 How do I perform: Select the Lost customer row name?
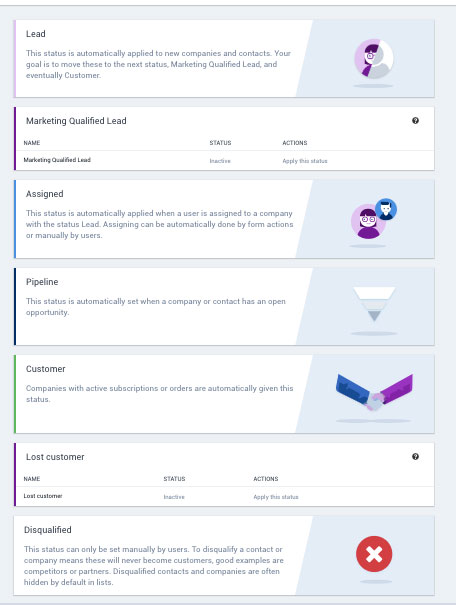click(43, 496)
